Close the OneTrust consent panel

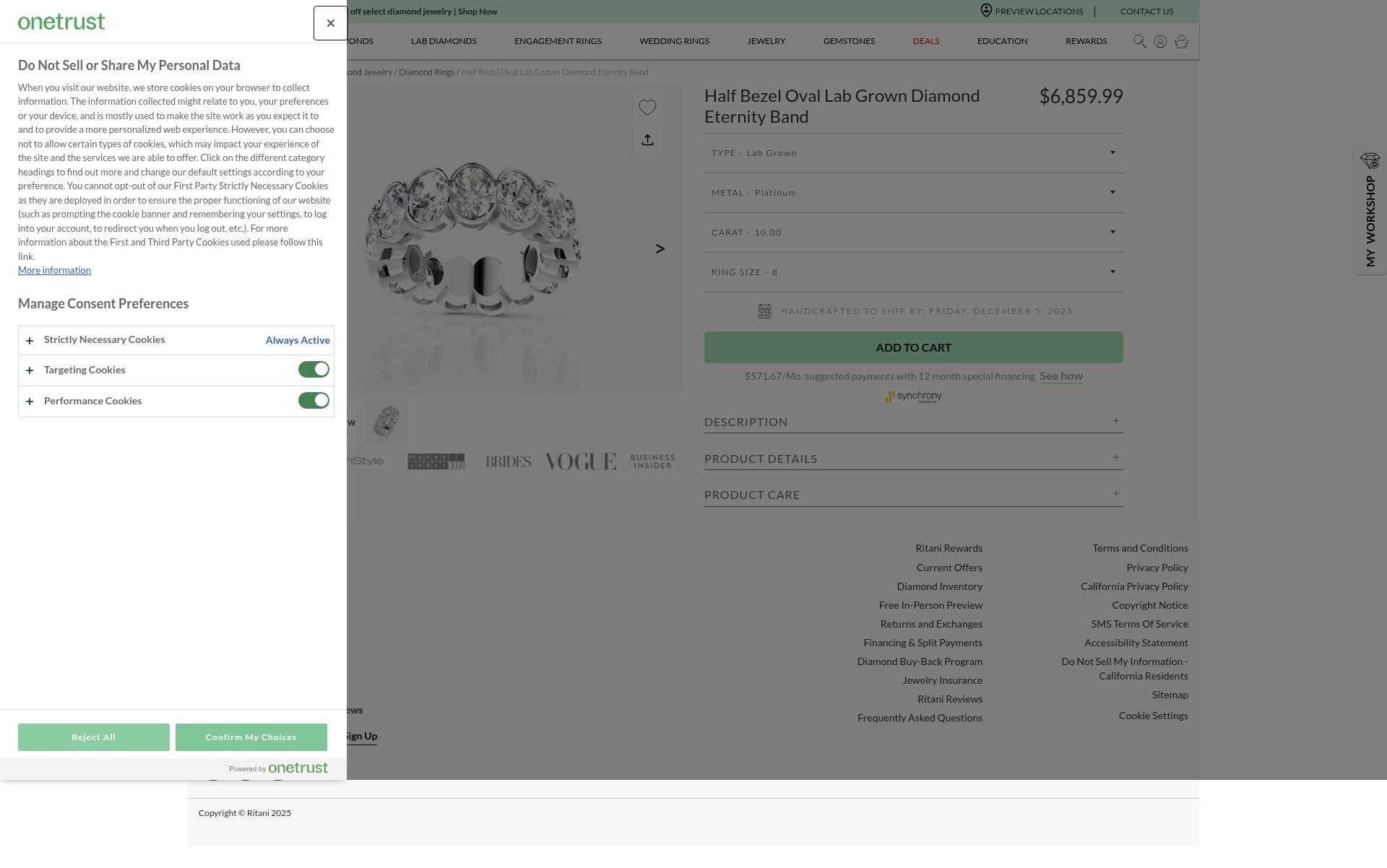(x=330, y=23)
